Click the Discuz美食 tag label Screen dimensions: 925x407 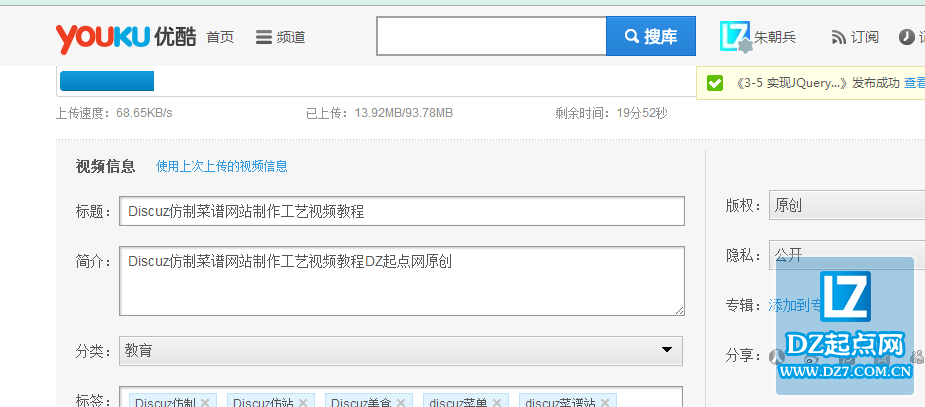click(x=359, y=403)
